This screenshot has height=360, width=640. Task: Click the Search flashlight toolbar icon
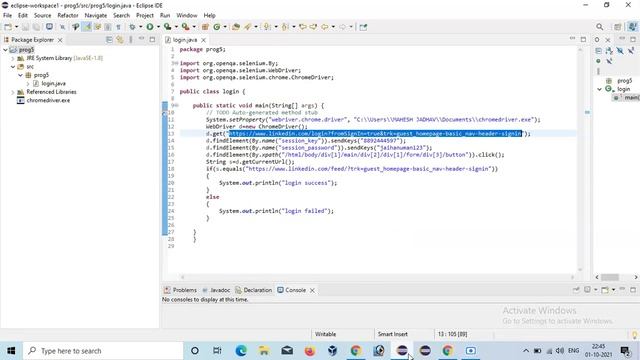248,27
